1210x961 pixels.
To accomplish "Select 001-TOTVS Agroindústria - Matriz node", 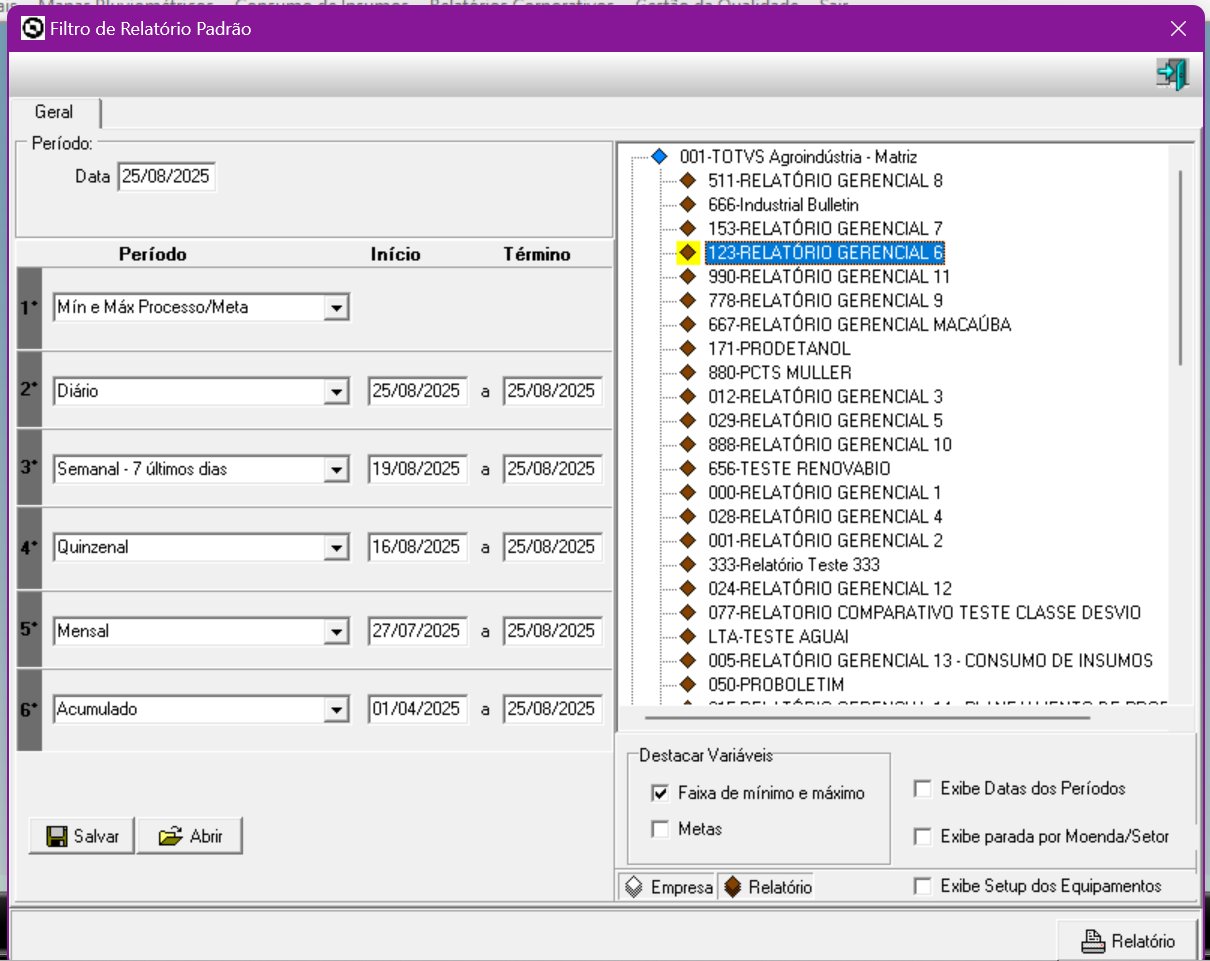I will point(798,157).
